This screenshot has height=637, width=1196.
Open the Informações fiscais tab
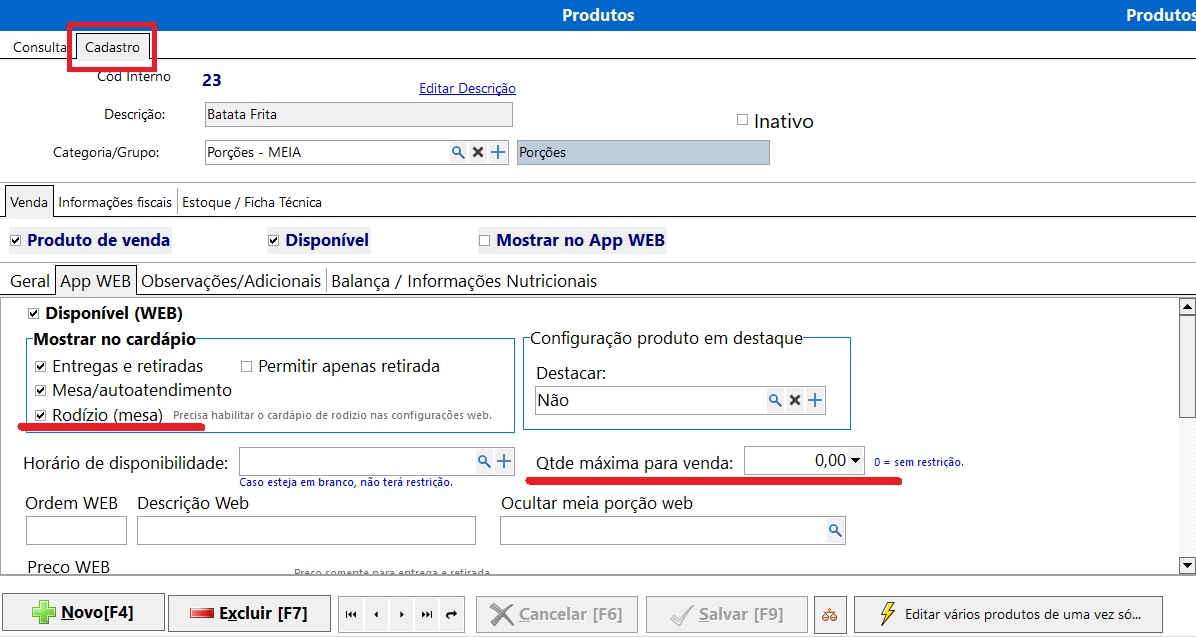click(x=115, y=202)
